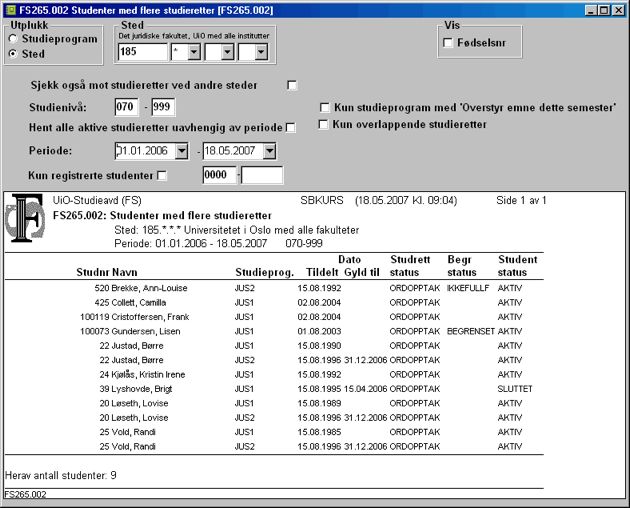Click the 'Studrett status' column header
Viewport: 630px width, 508px height.
click(x=410, y=266)
